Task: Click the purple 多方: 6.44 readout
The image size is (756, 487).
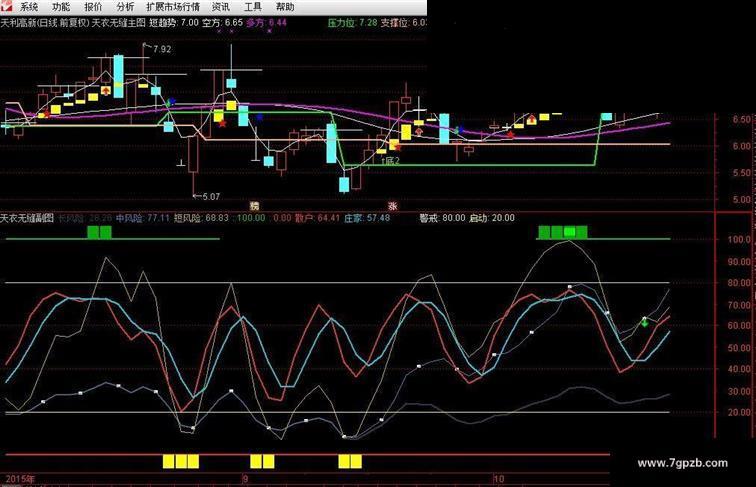Action: coord(266,22)
